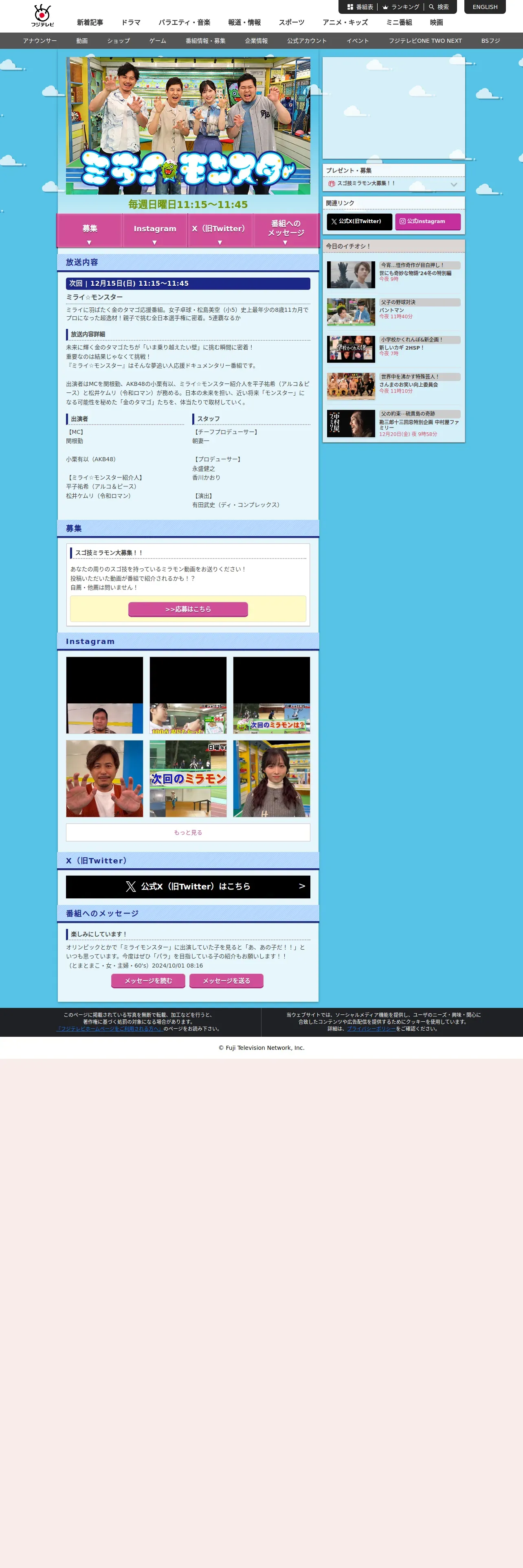Go to 公式アカウント sub-navigation link
The width and height of the screenshot is (523, 1568).
point(307,41)
